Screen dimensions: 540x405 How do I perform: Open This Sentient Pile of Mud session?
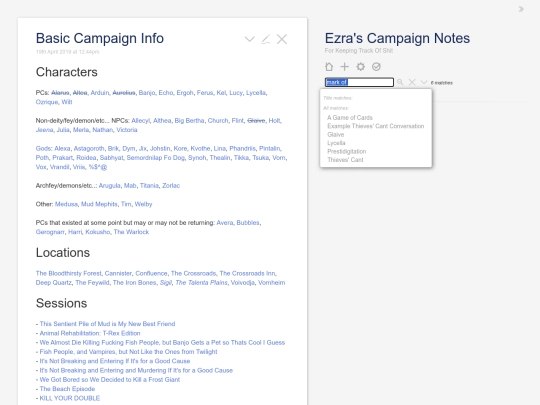click(107, 324)
